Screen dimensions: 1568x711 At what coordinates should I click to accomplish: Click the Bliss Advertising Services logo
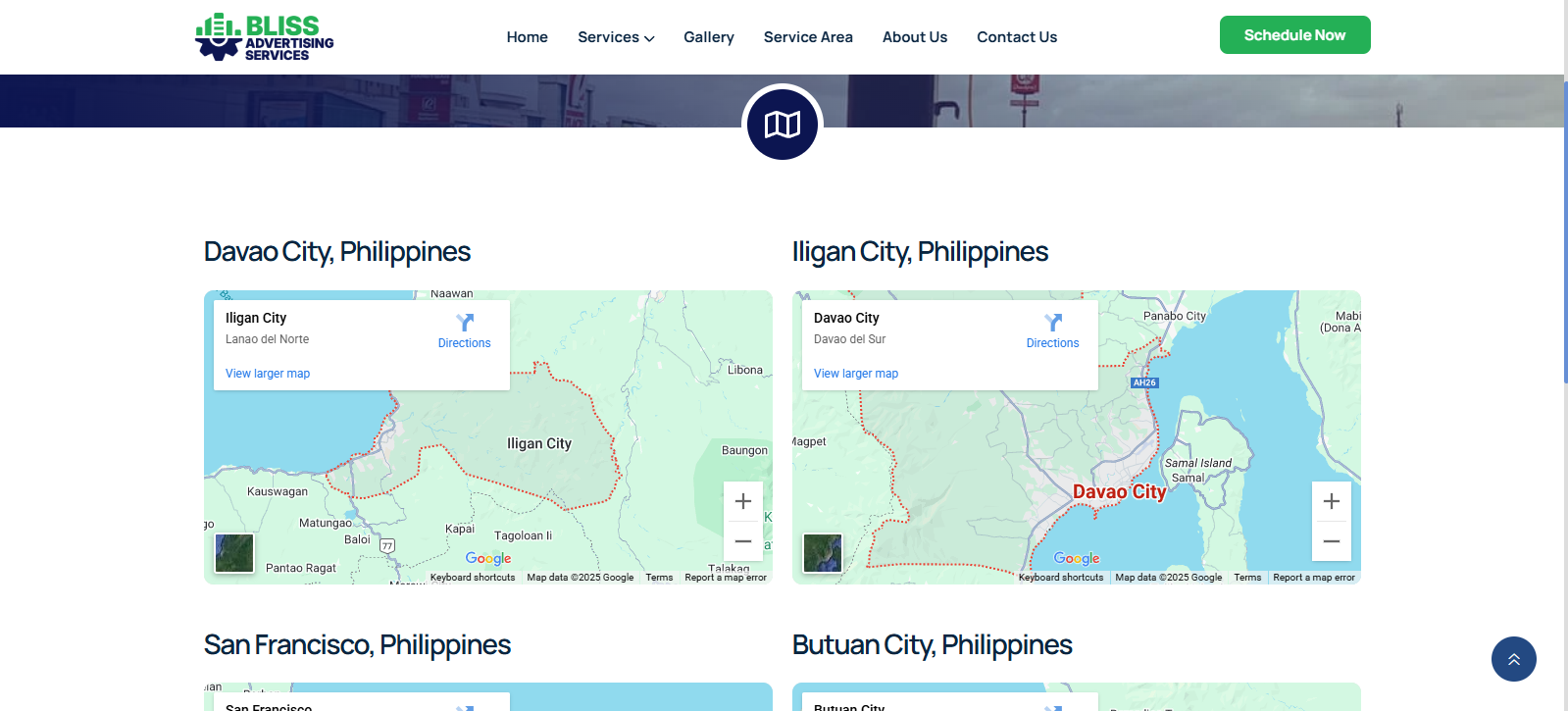point(265,37)
